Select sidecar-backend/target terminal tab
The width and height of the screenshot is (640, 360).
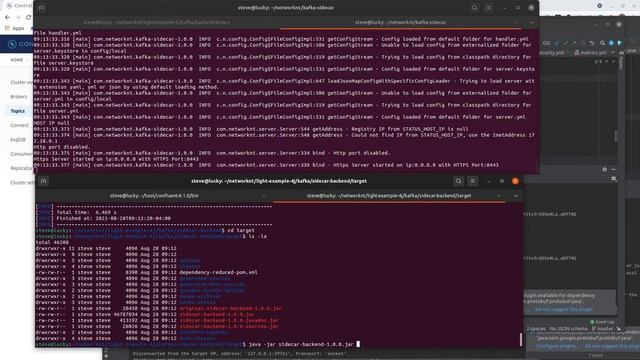(389, 196)
